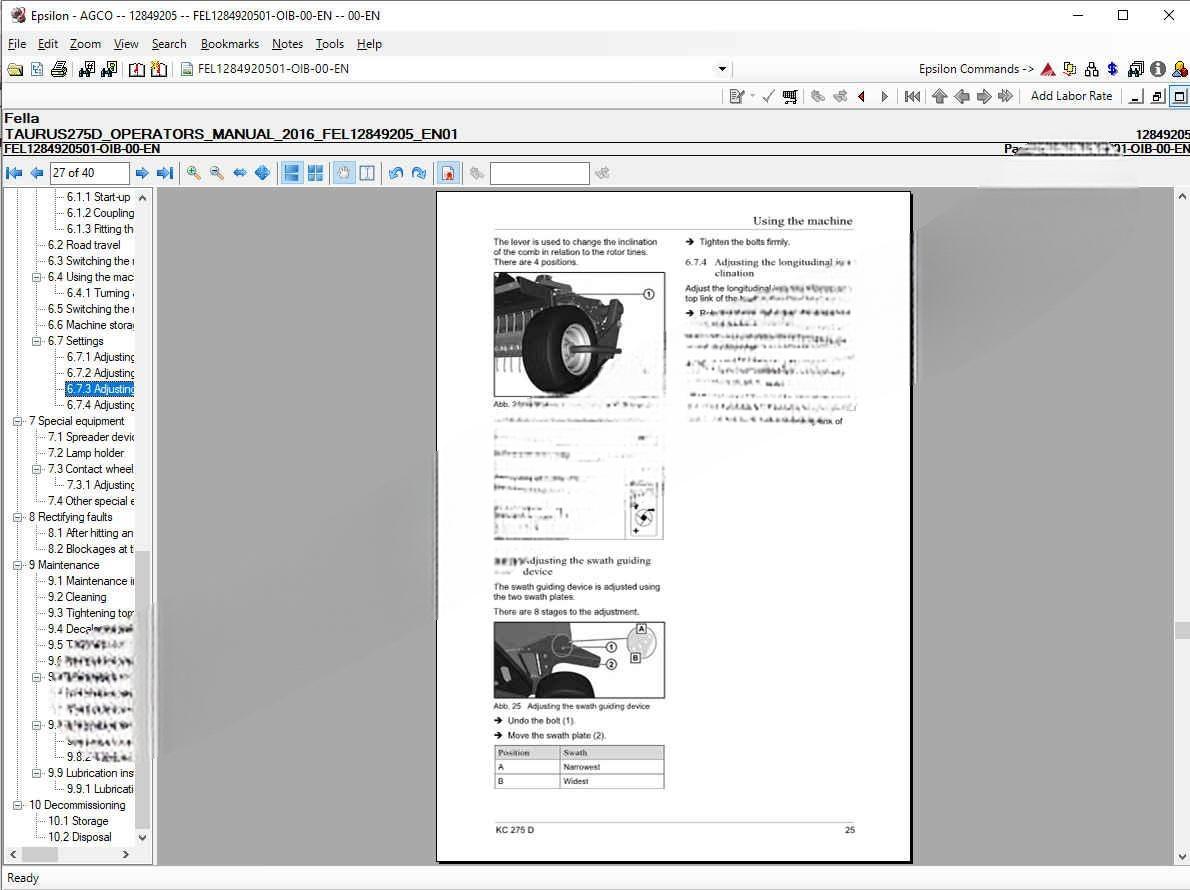The height and width of the screenshot is (890, 1190).
Task: Click the zoom out magnifier icon
Action: 216,173
